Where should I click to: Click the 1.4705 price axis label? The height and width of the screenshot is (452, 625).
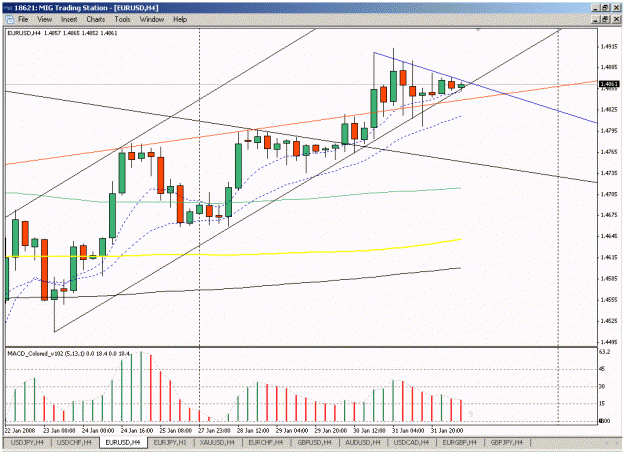(609, 195)
